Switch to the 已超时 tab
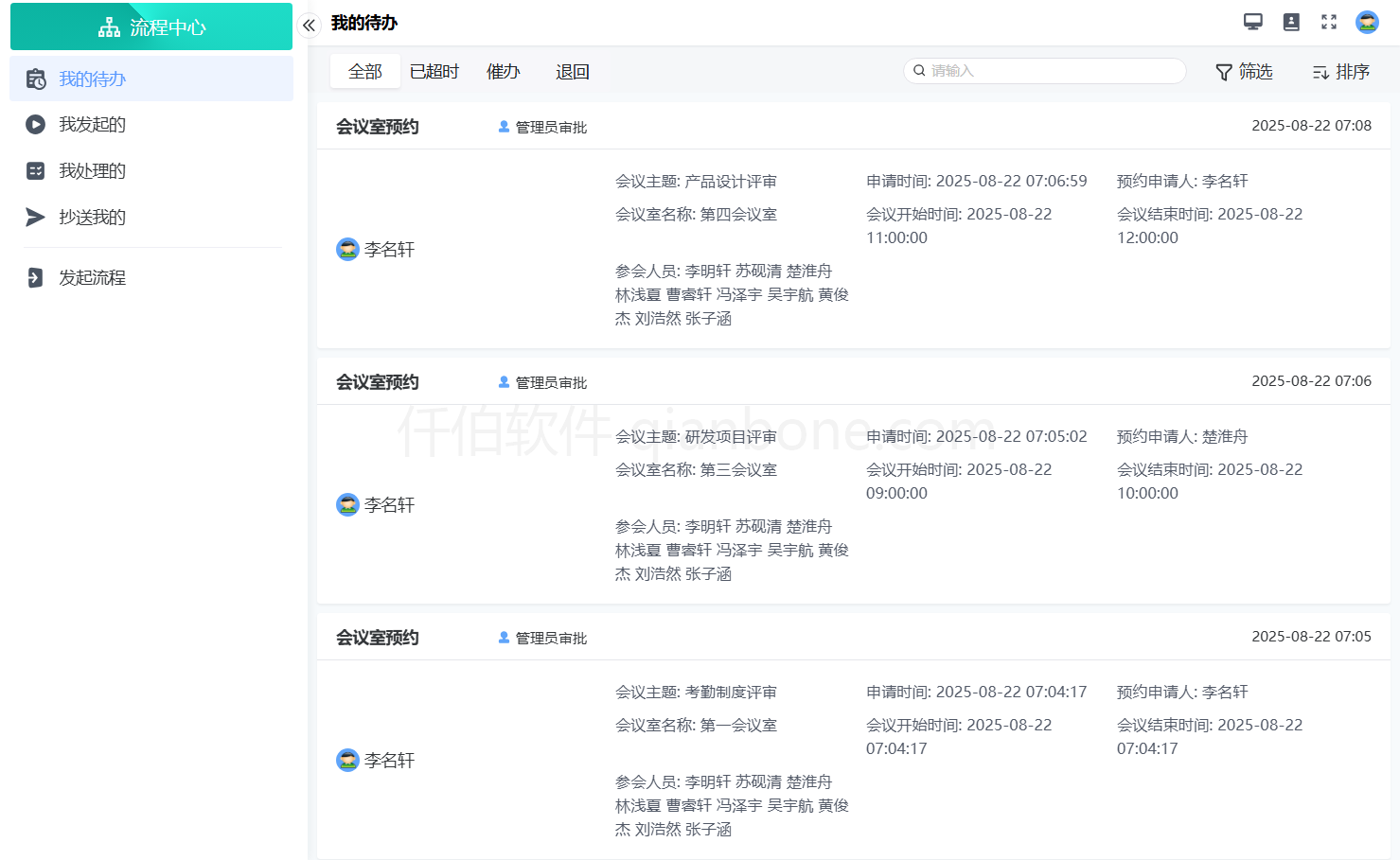1400x860 pixels. pos(434,72)
